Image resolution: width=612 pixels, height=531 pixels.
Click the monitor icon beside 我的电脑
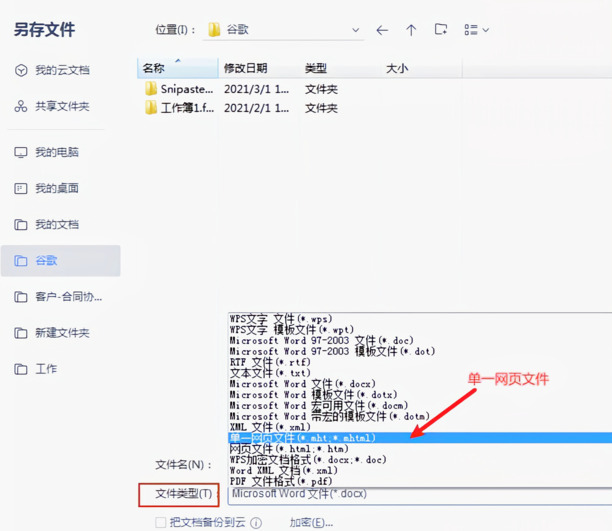click(21, 152)
